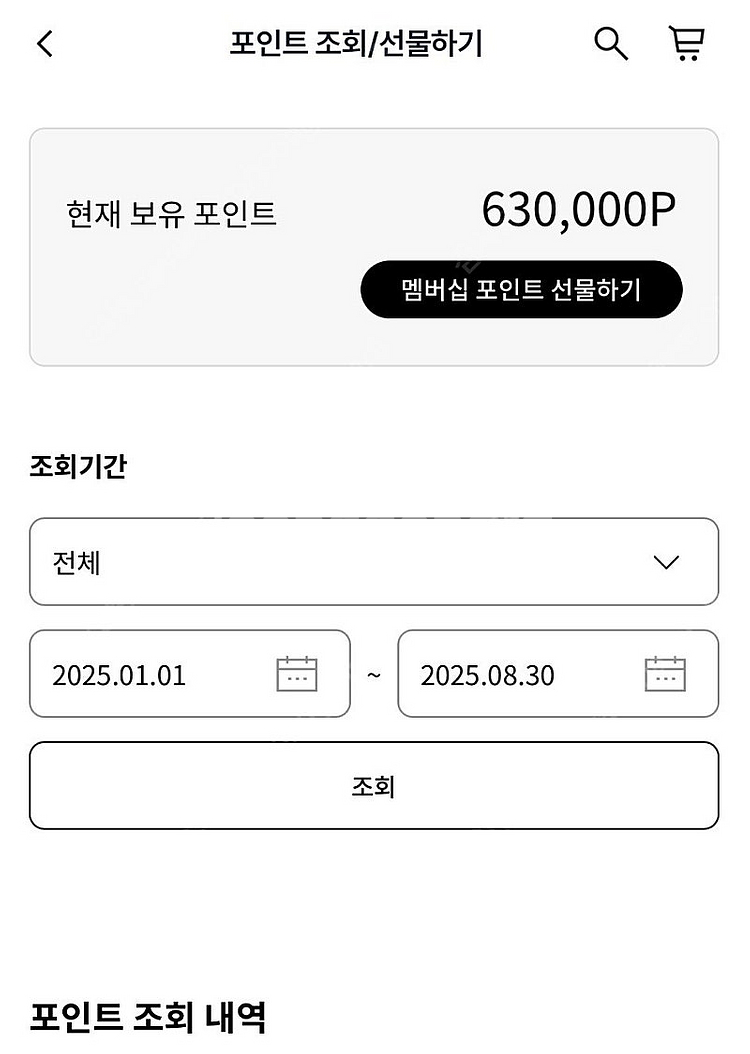Click the 포인트 조회 내역 heading

pos(148,1017)
